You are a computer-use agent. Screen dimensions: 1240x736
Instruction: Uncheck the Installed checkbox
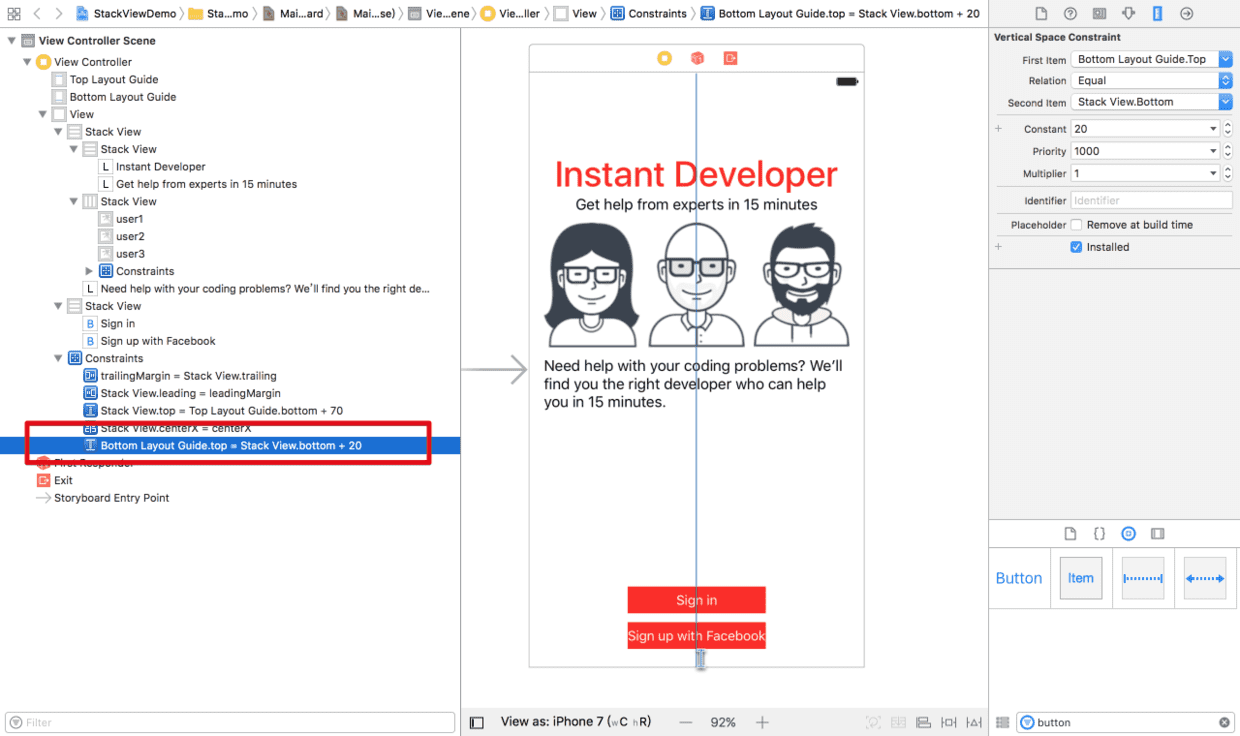[1076, 247]
